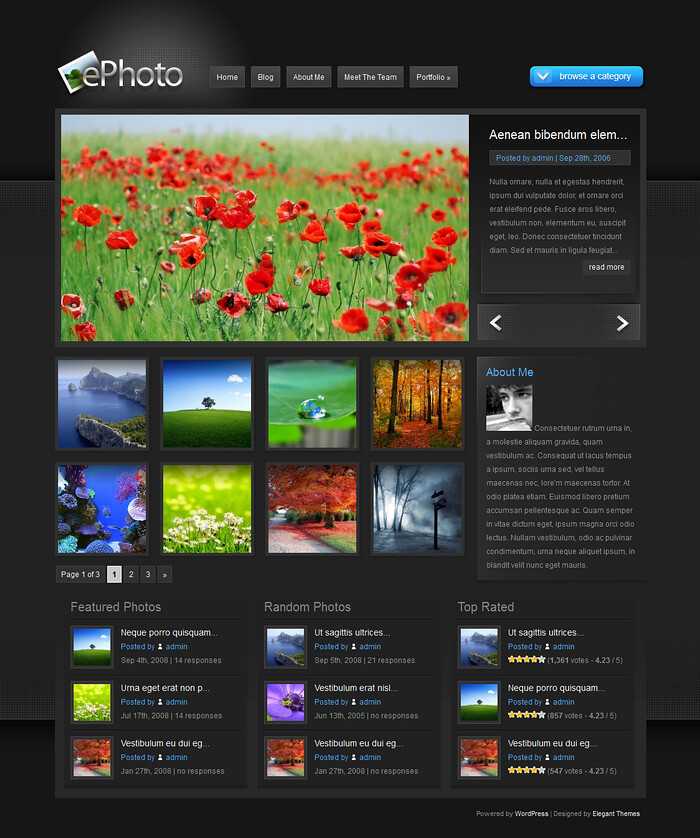Viewport: 700px width, 838px height.
Task: Click the large poppy field featured image
Action: [x=265, y=228]
